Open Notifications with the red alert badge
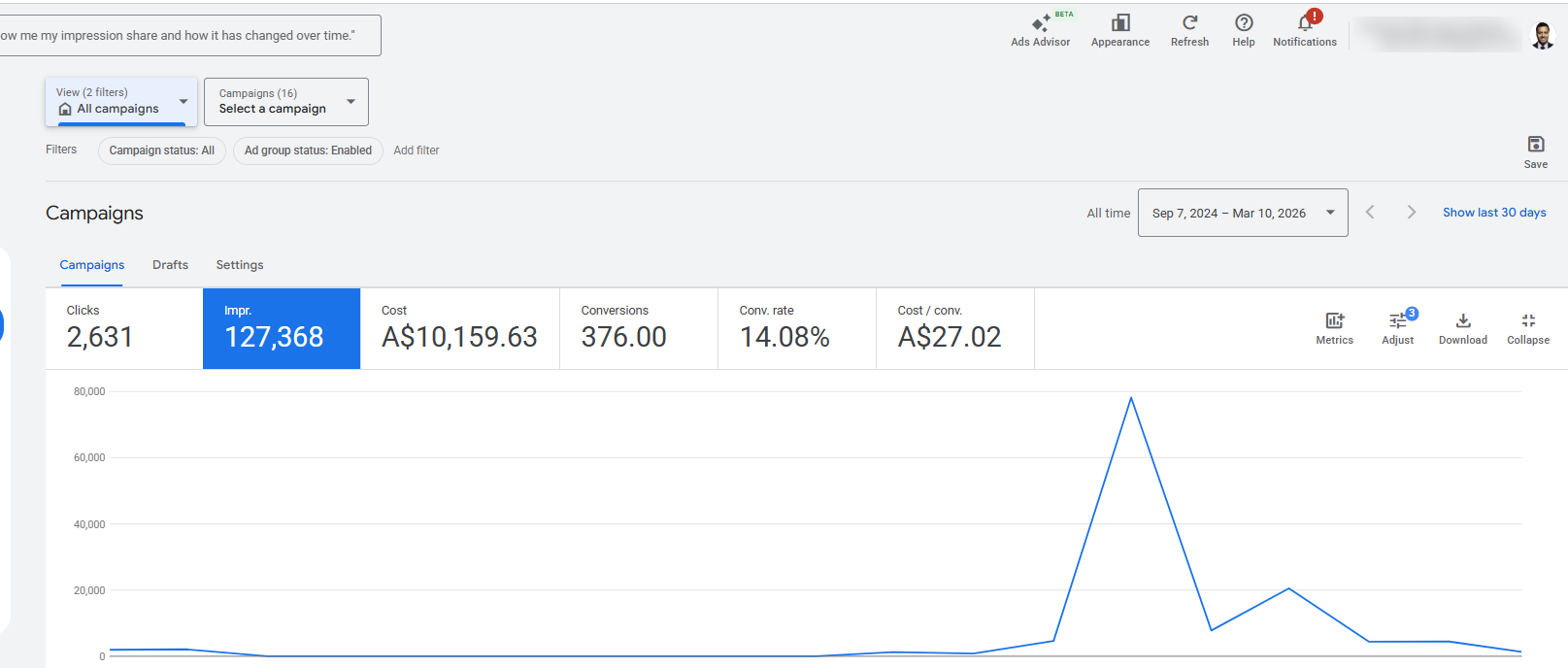1568x668 pixels. 1305,30
